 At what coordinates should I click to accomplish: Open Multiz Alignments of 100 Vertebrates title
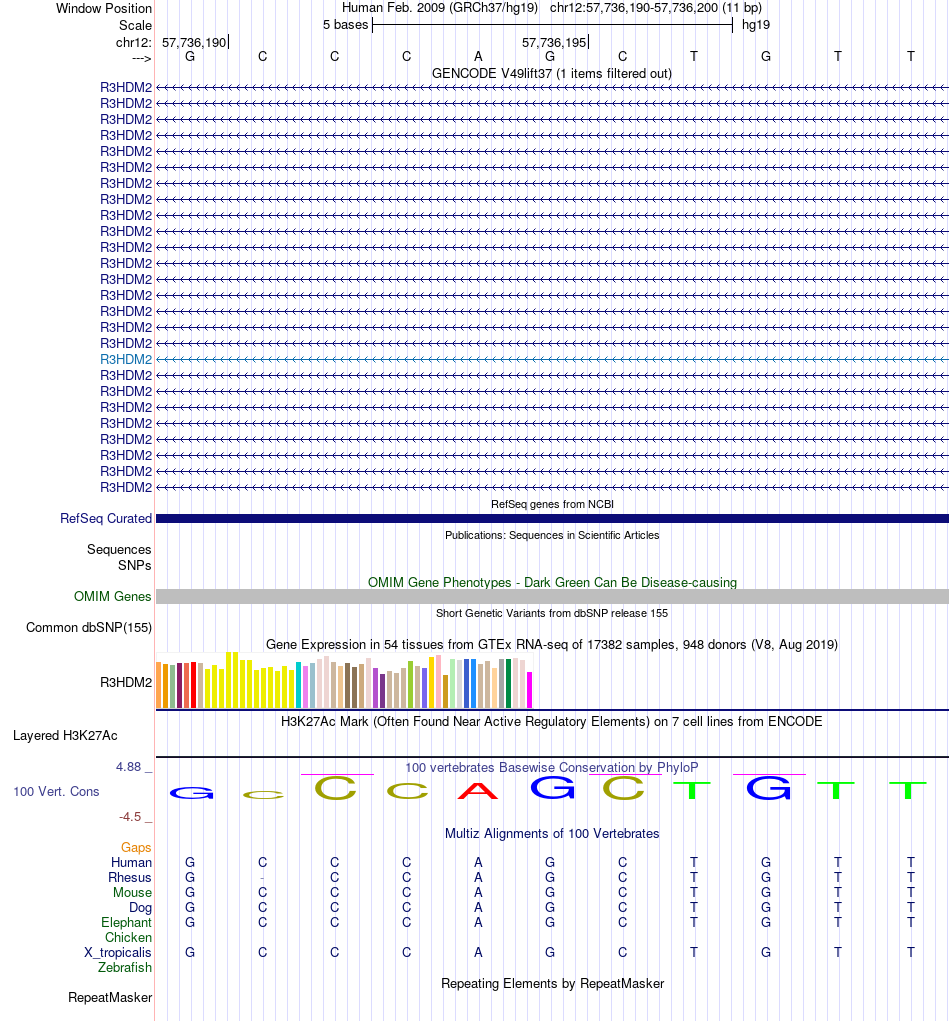click(552, 833)
